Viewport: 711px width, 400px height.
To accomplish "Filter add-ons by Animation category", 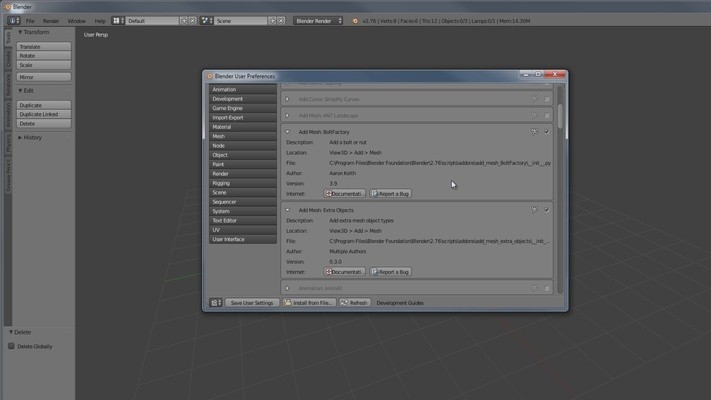I will pyautogui.click(x=243, y=89).
